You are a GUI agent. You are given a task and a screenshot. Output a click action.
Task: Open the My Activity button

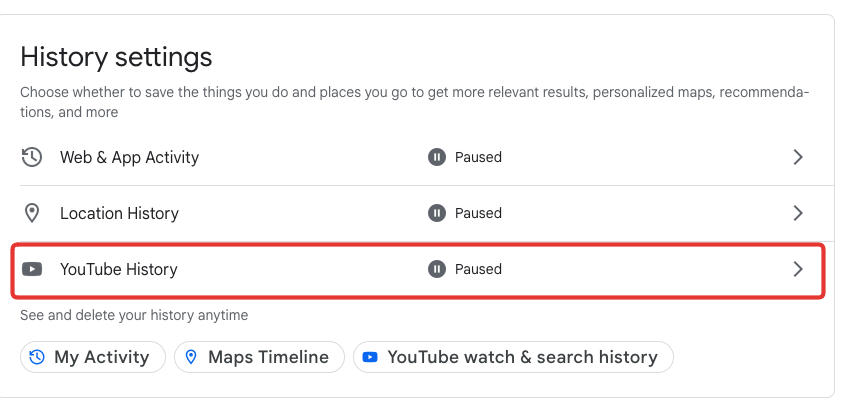pyautogui.click(x=92, y=357)
